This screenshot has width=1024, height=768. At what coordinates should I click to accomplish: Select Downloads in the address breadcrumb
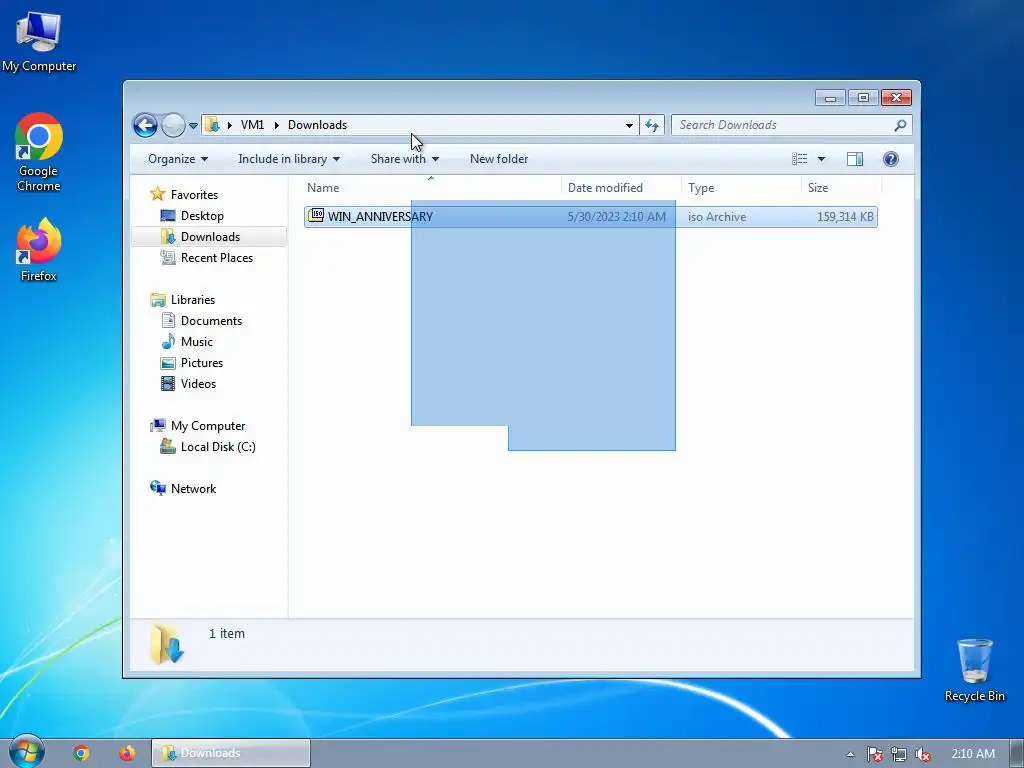coord(317,125)
